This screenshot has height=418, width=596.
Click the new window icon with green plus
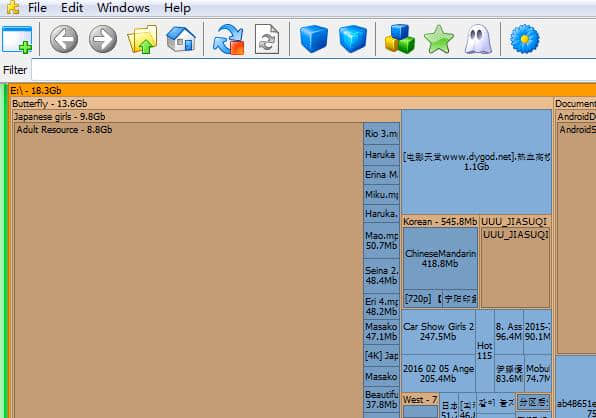pos(17,39)
